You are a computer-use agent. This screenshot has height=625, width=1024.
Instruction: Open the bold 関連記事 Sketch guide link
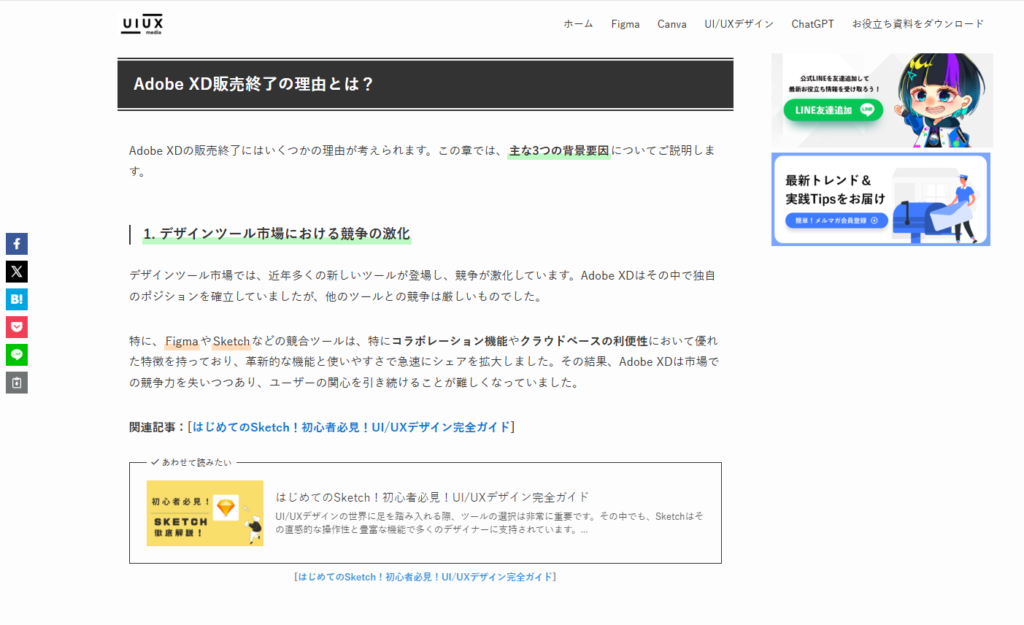coord(351,427)
